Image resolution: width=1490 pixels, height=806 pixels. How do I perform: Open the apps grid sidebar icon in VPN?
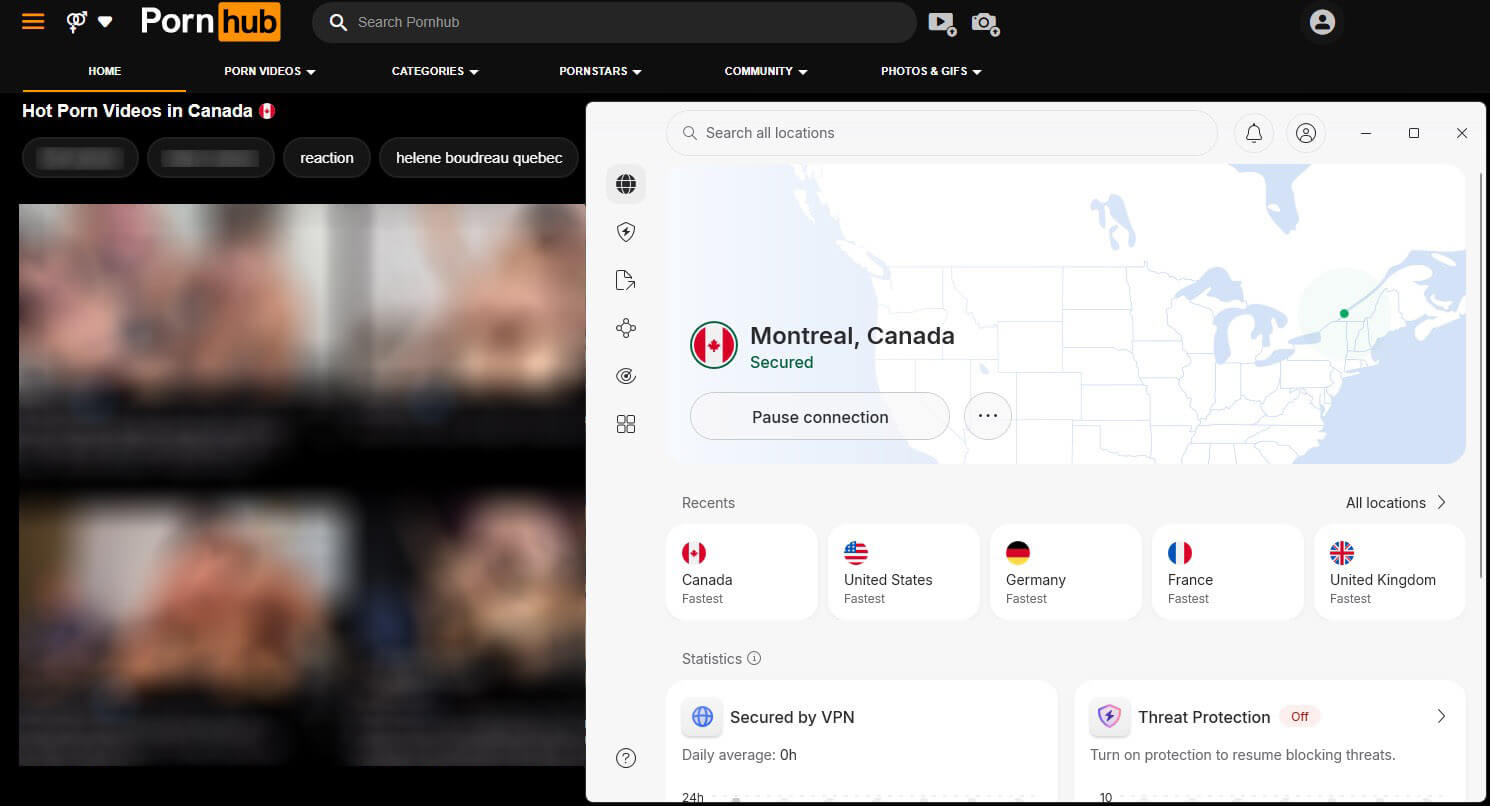point(626,424)
